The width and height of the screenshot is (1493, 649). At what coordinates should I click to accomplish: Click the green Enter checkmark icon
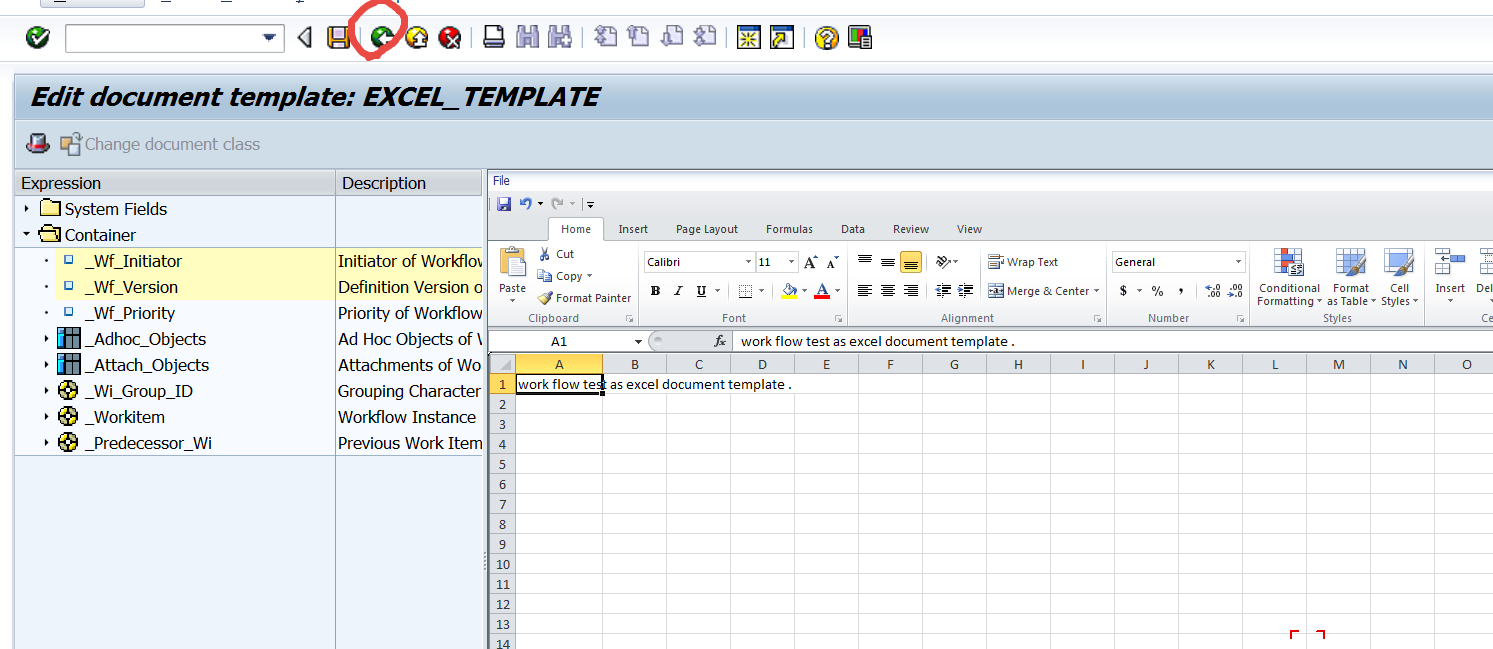tap(37, 38)
